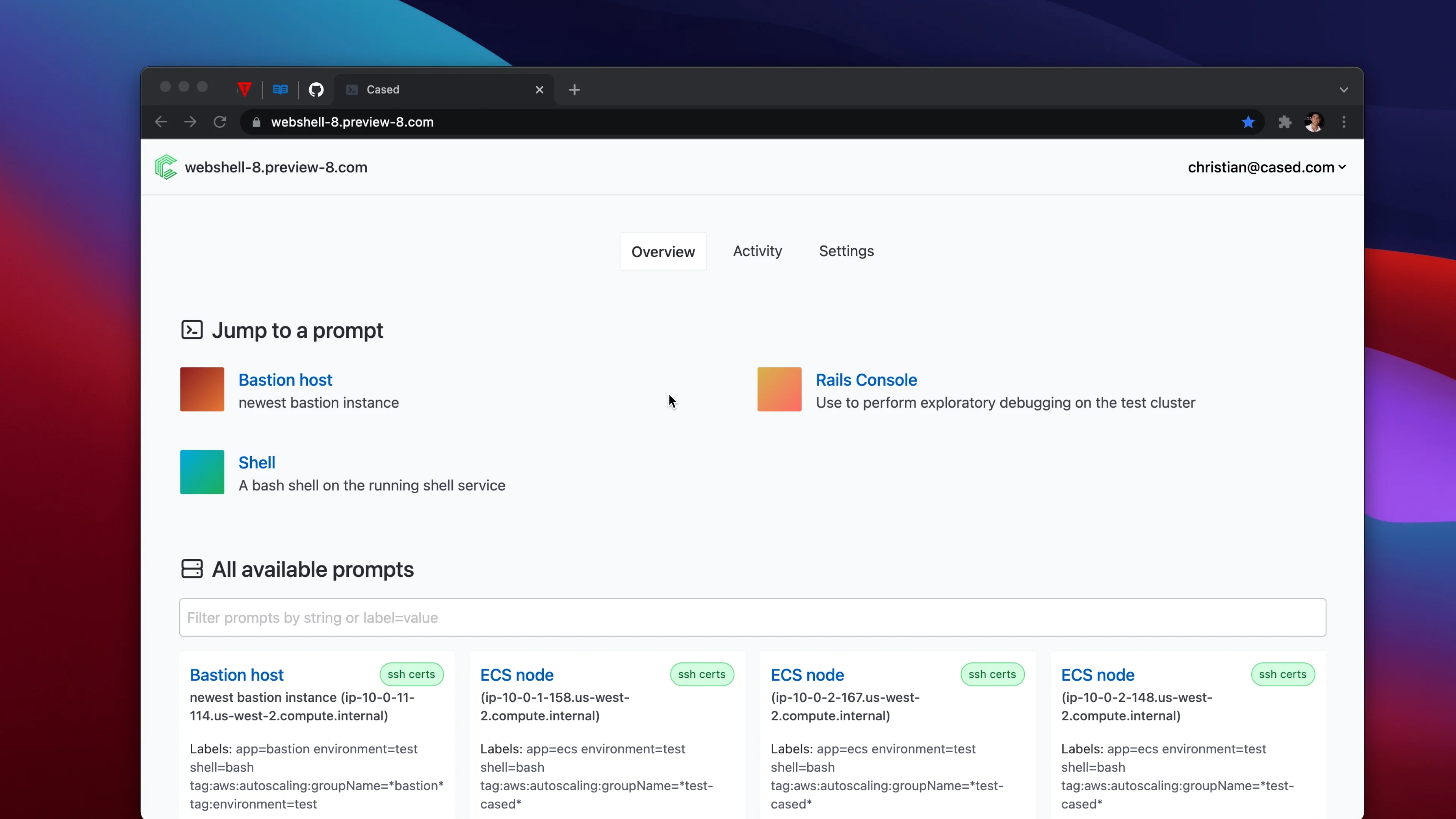Switch to the Activity tab
This screenshot has width=1456, height=819.
pos(758,251)
